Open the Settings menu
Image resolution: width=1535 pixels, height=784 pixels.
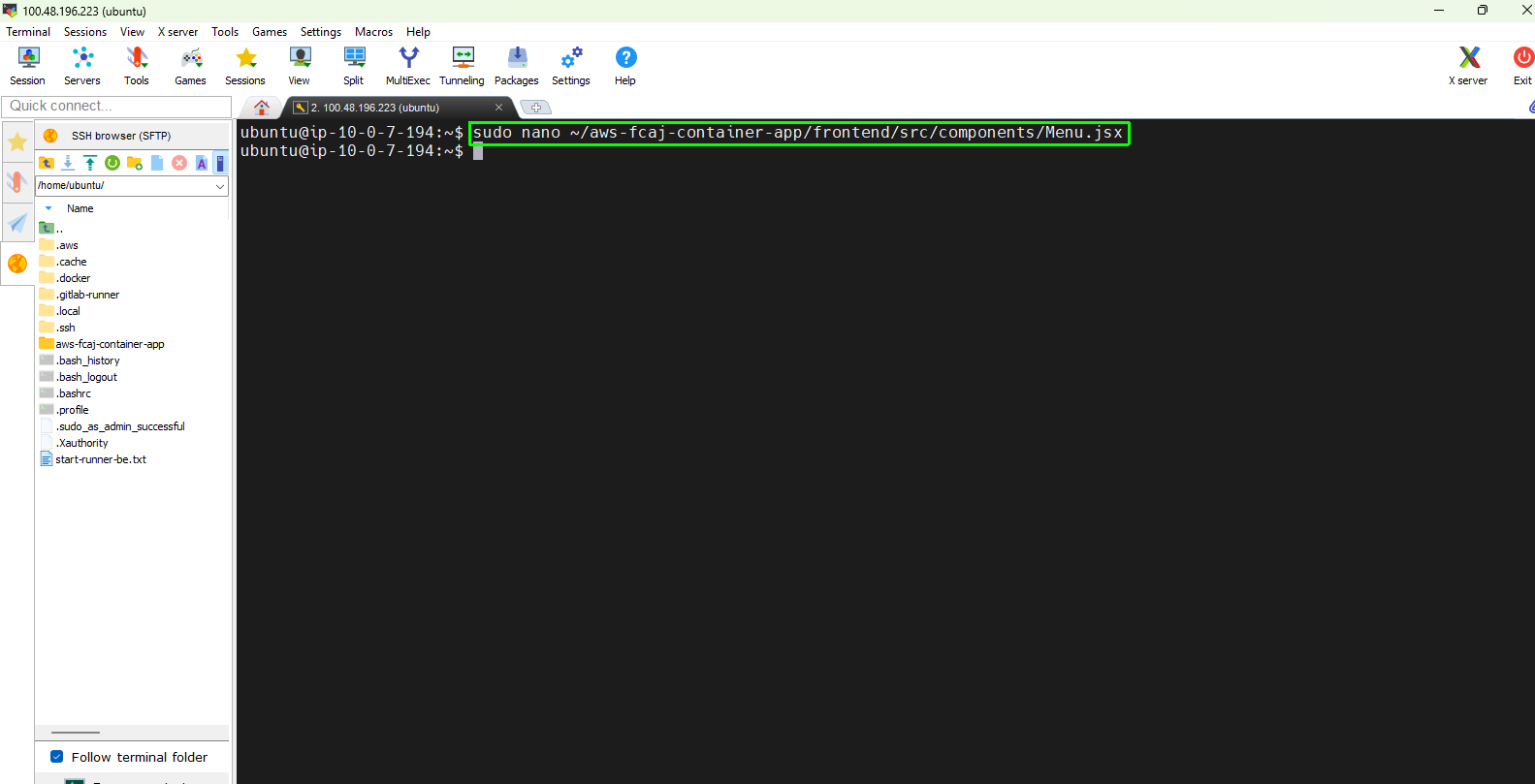pos(321,32)
